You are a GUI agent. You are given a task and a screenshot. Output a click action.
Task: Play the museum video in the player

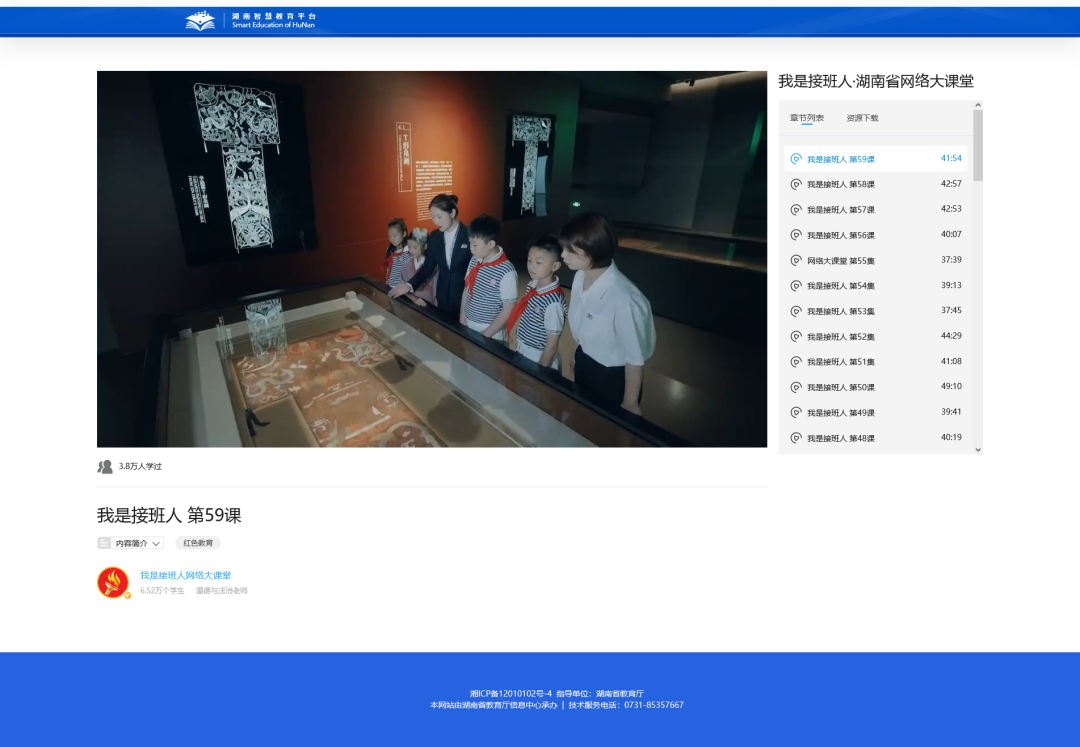pos(432,259)
